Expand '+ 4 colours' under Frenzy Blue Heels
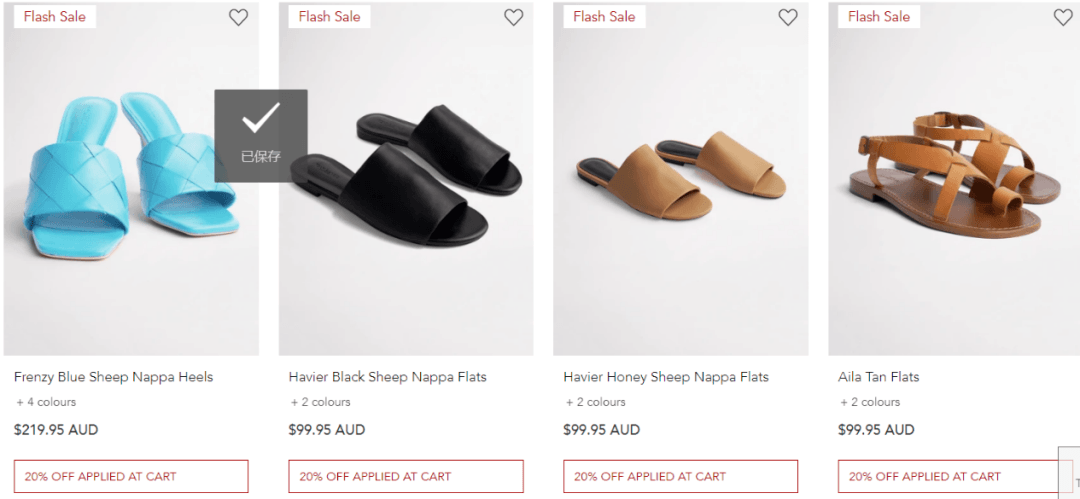Viewport: 1080px width, 499px height. point(45,402)
